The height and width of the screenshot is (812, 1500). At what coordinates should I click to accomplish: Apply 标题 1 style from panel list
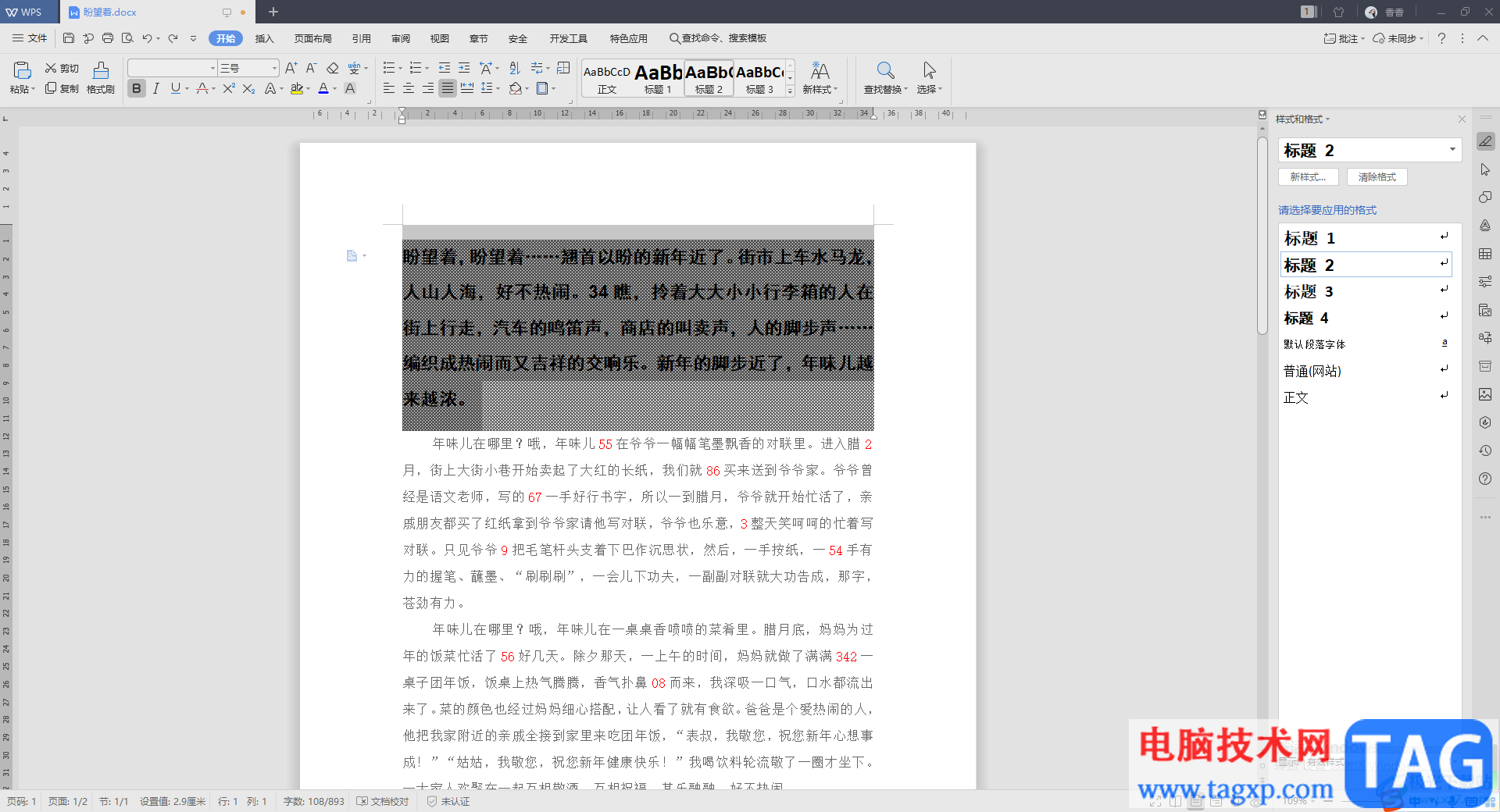(1366, 238)
